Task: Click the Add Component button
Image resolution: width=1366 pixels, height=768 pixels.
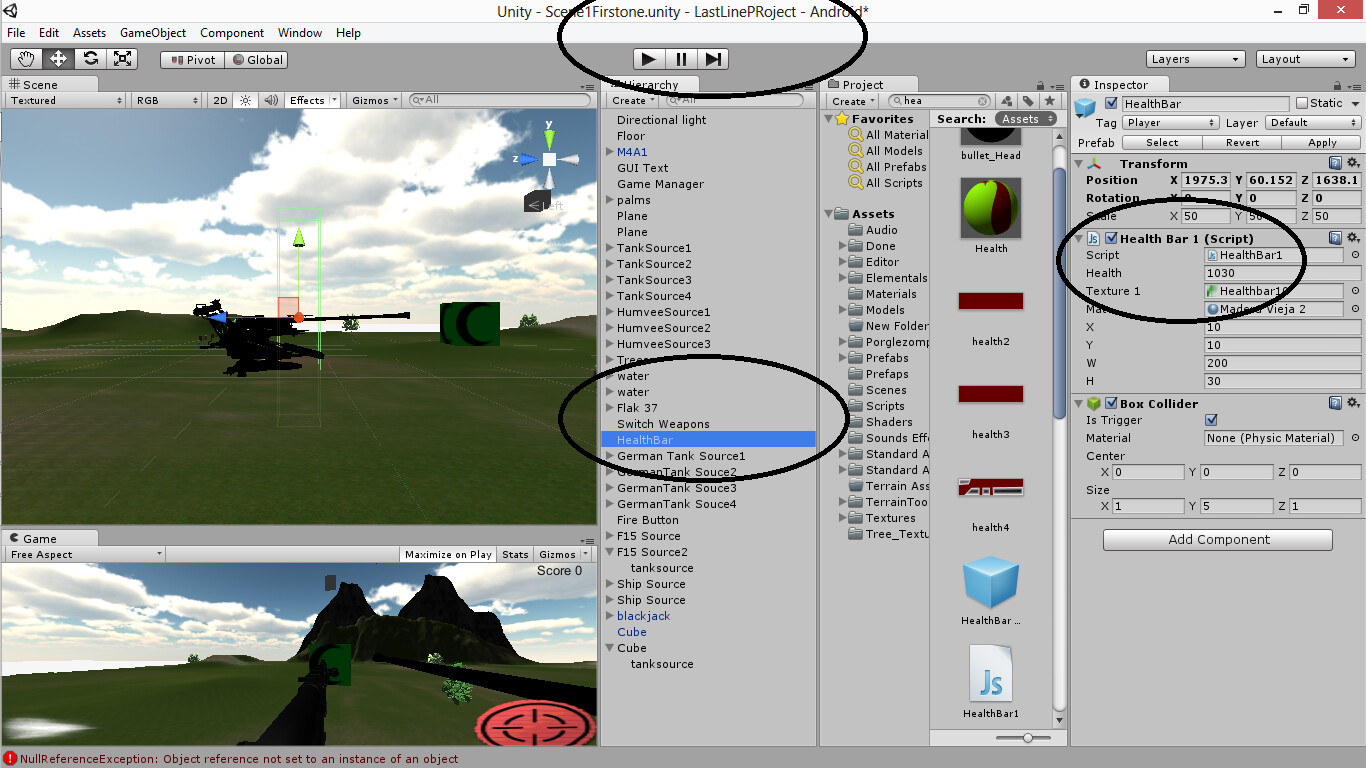Action: (1216, 539)
